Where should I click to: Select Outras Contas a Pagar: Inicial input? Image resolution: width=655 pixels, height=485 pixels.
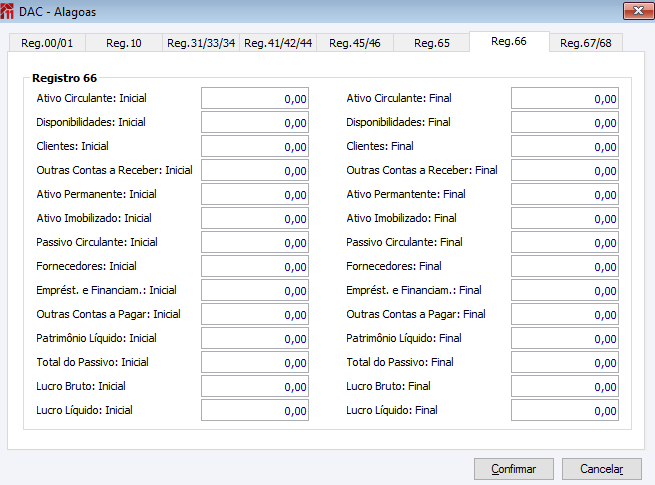pyautogui.click(x=255, y=315)
